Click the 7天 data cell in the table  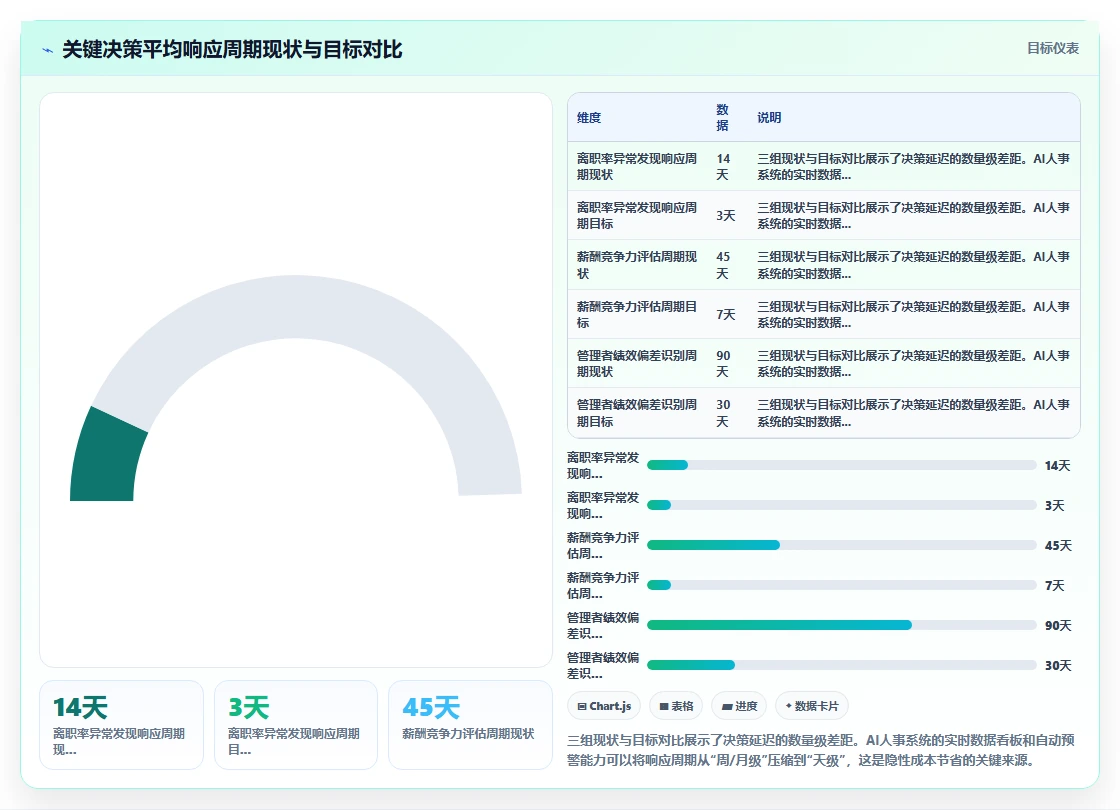coord(726,315)
